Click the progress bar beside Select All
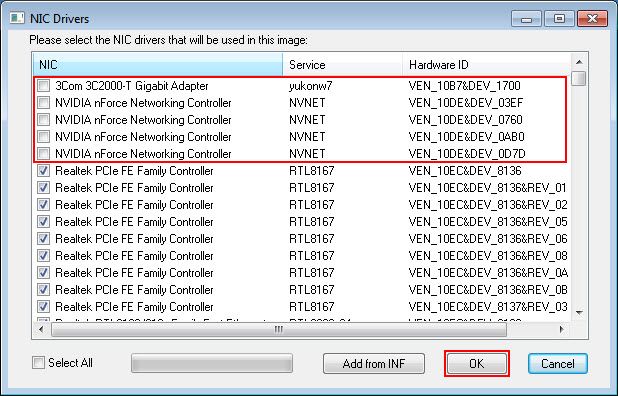The image size is (618, 396). pos(212,363)
